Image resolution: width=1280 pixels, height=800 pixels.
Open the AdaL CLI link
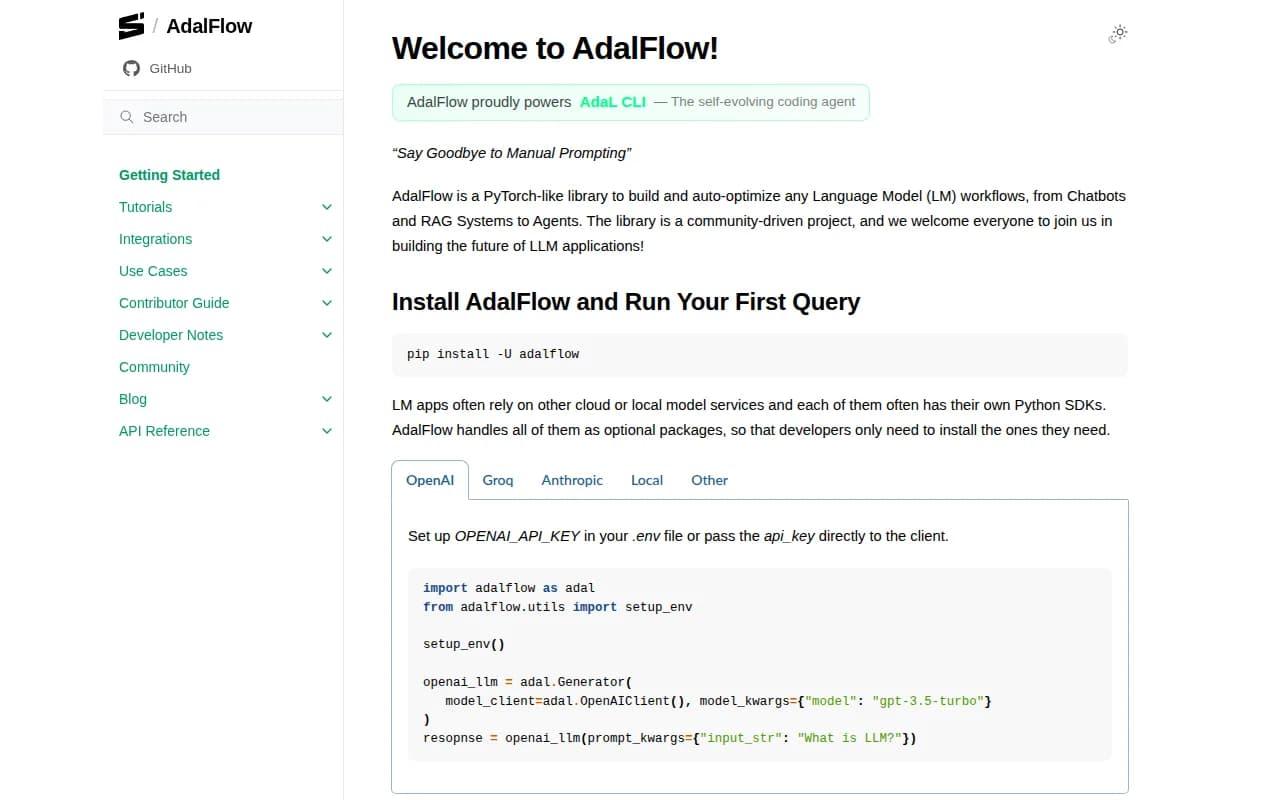point(613,102)
